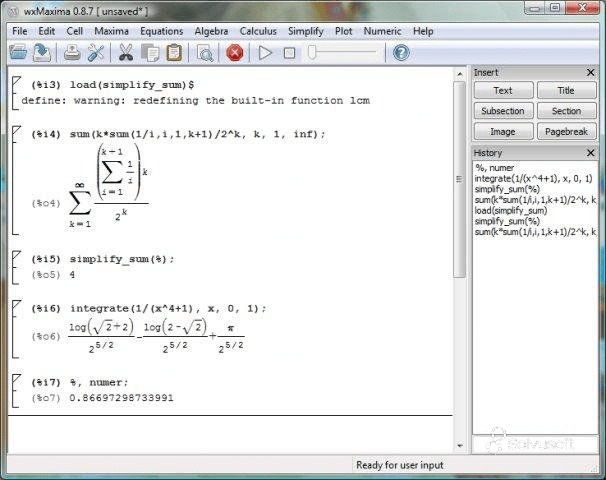Click the %i4 sum input line
606x480 pixels.
[x=197, y=134]
